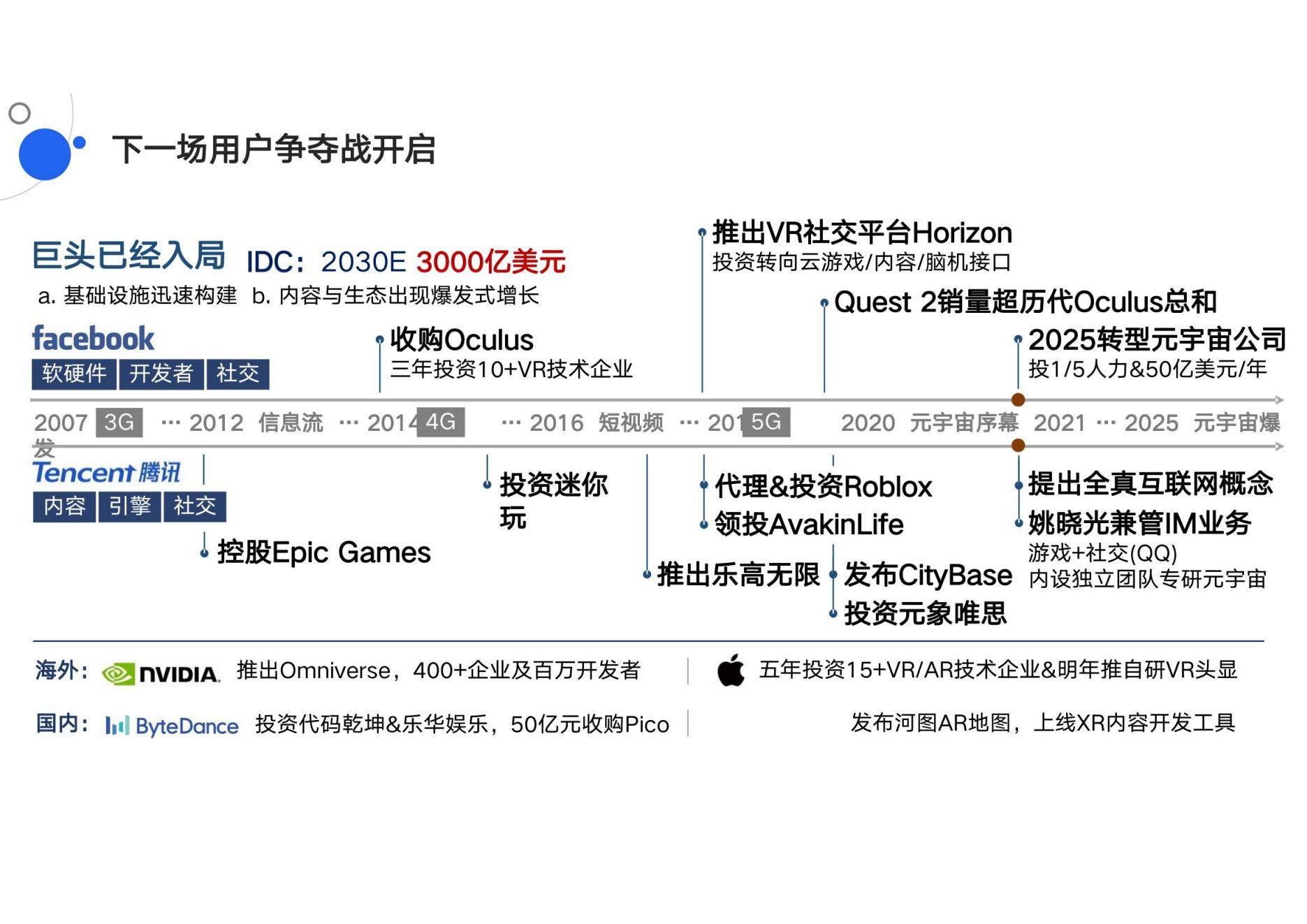Click the large blue circle beside title

pyautogui.click(x=45, y=154)
